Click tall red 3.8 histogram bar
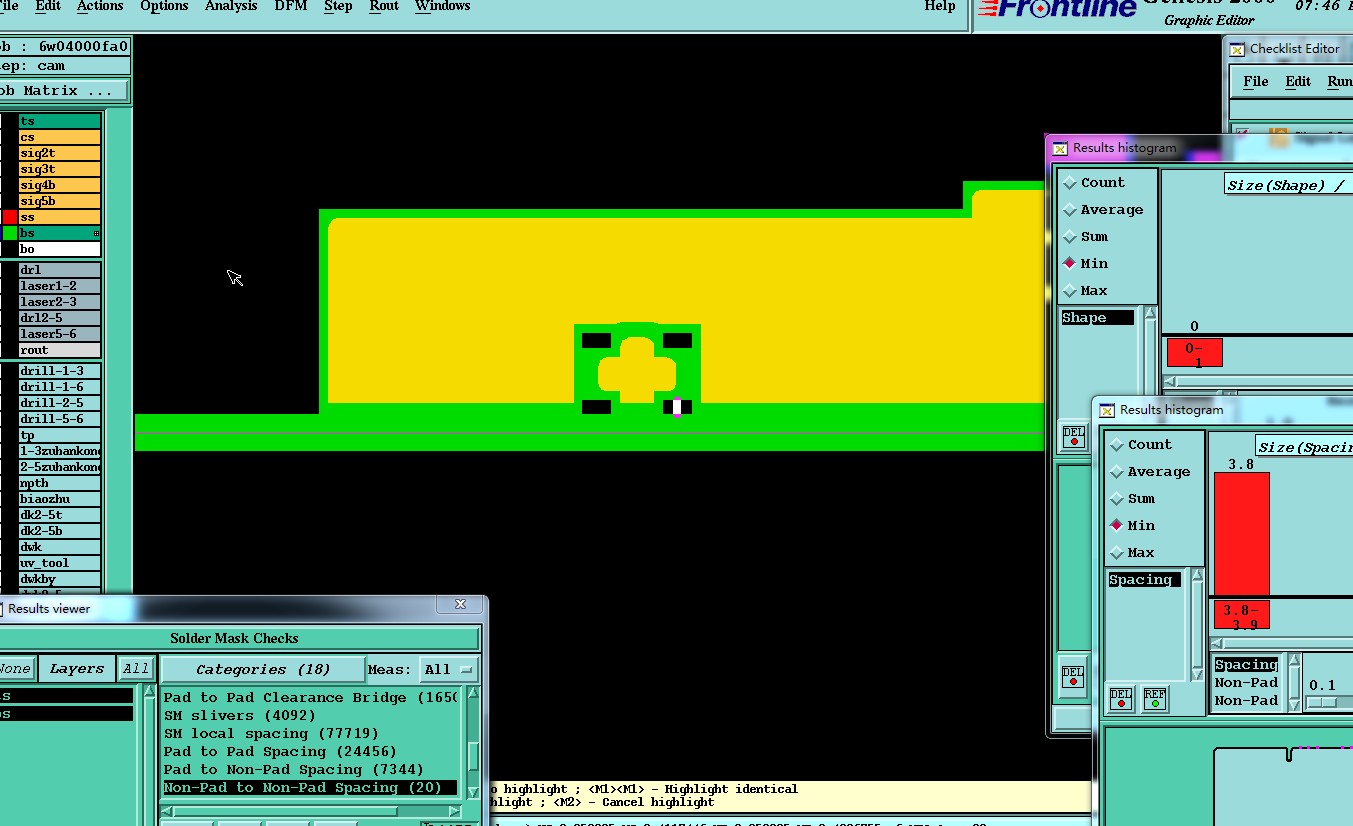The width and height of the screenshot is (1353, 826). [x=1242, y=534]
